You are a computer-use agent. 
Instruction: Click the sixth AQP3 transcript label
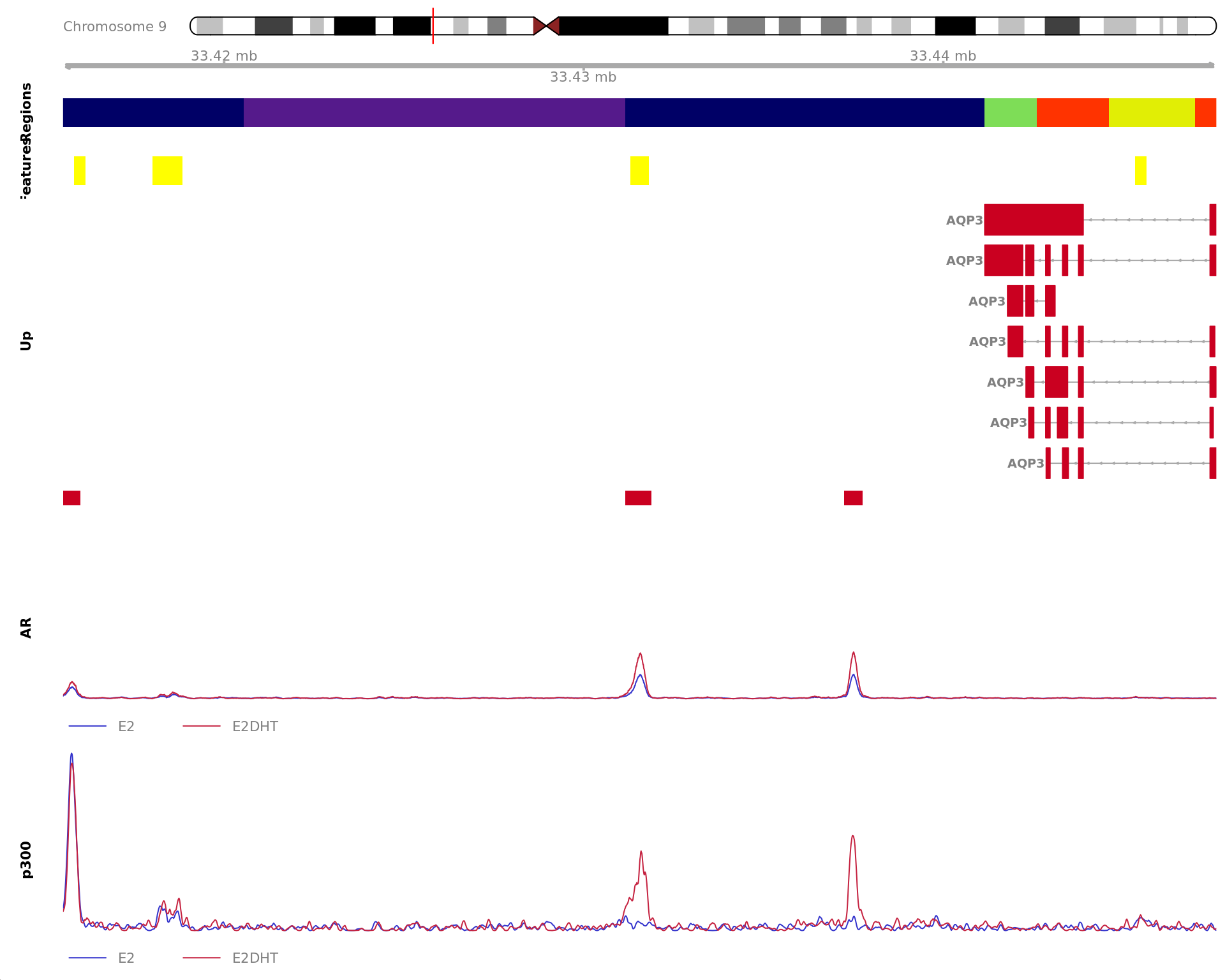[x=1008, y=422]
